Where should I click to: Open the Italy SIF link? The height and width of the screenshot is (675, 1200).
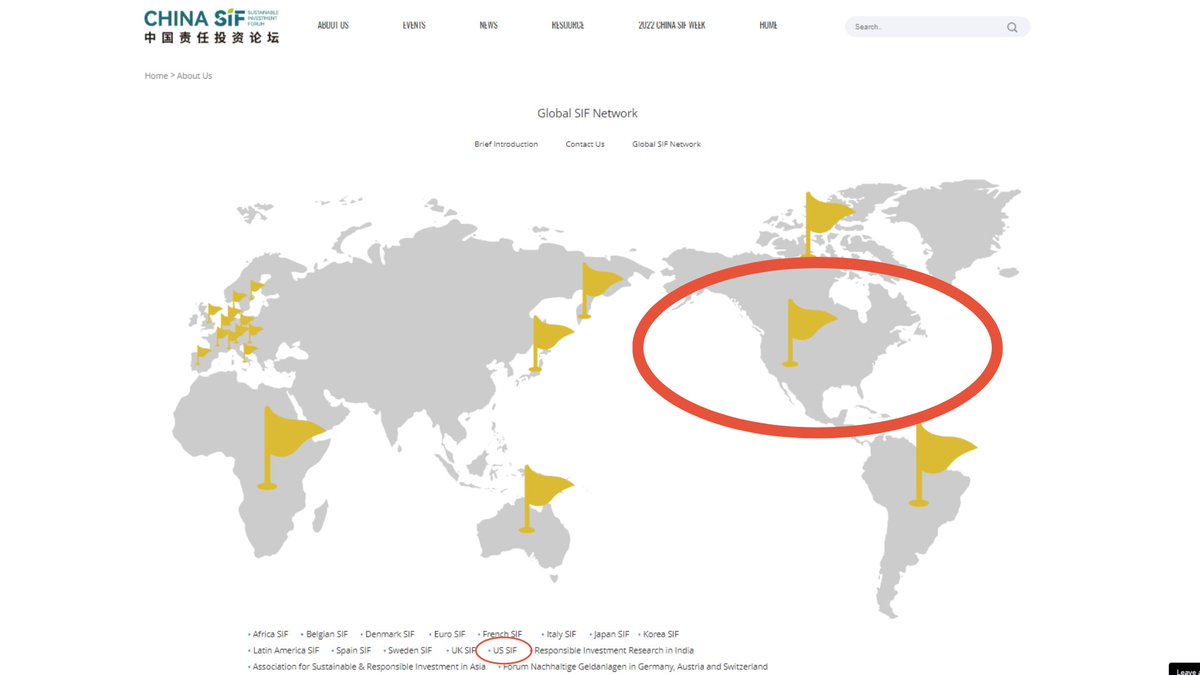561,634
